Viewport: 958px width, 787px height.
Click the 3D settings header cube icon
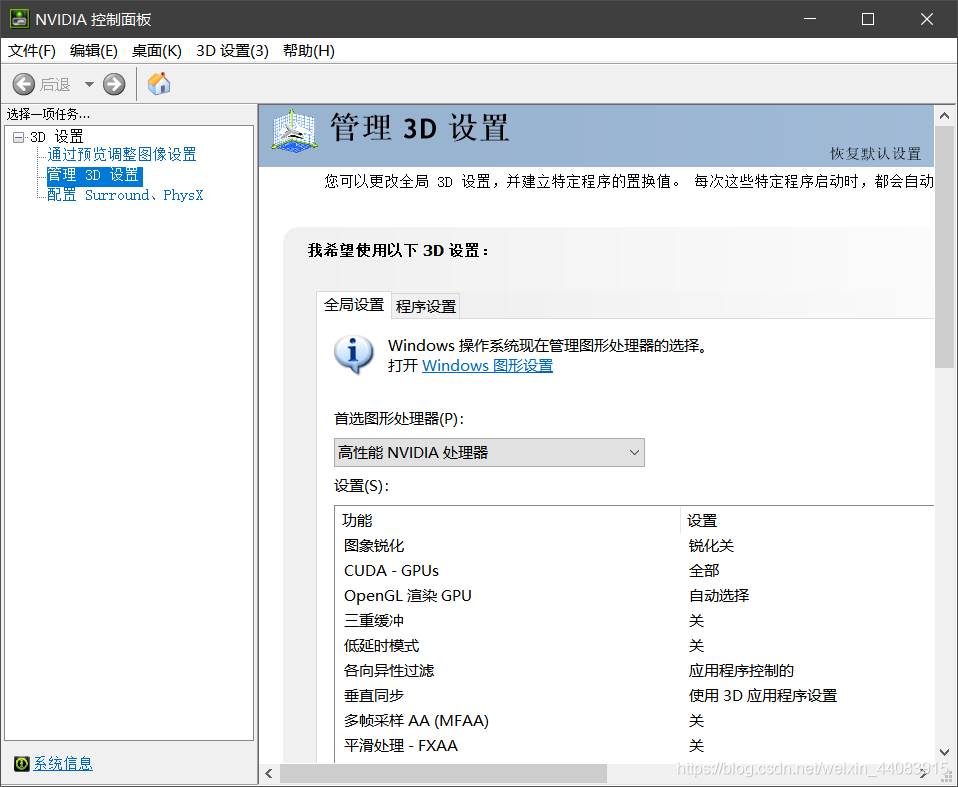point(294,131)
